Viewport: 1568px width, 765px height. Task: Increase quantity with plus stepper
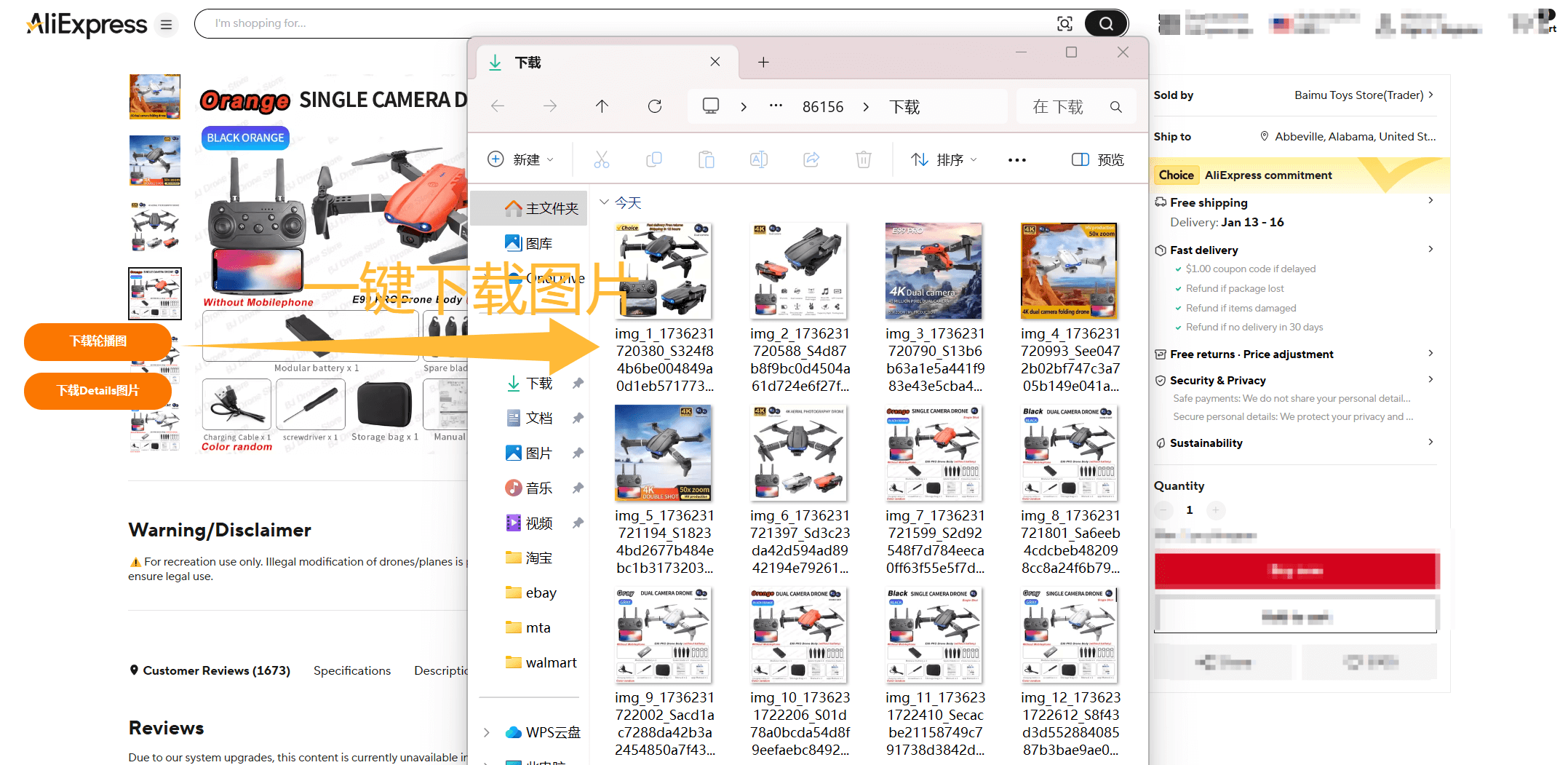(1216, 510)
